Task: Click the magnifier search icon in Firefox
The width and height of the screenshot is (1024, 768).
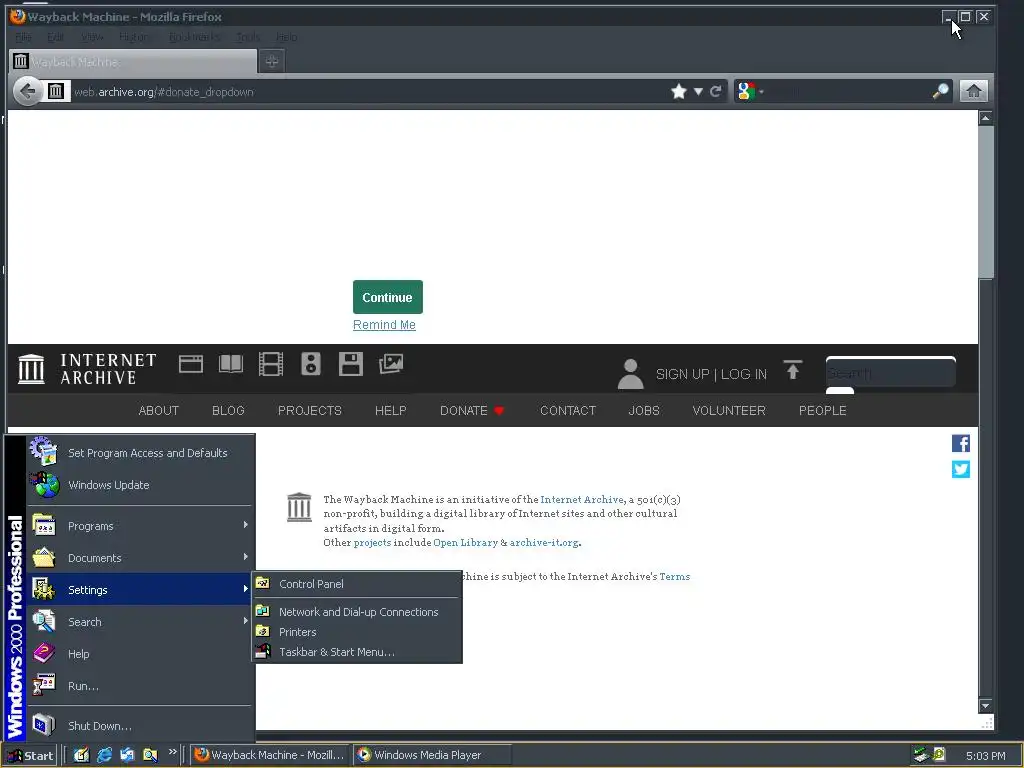Action: point(940,91)
